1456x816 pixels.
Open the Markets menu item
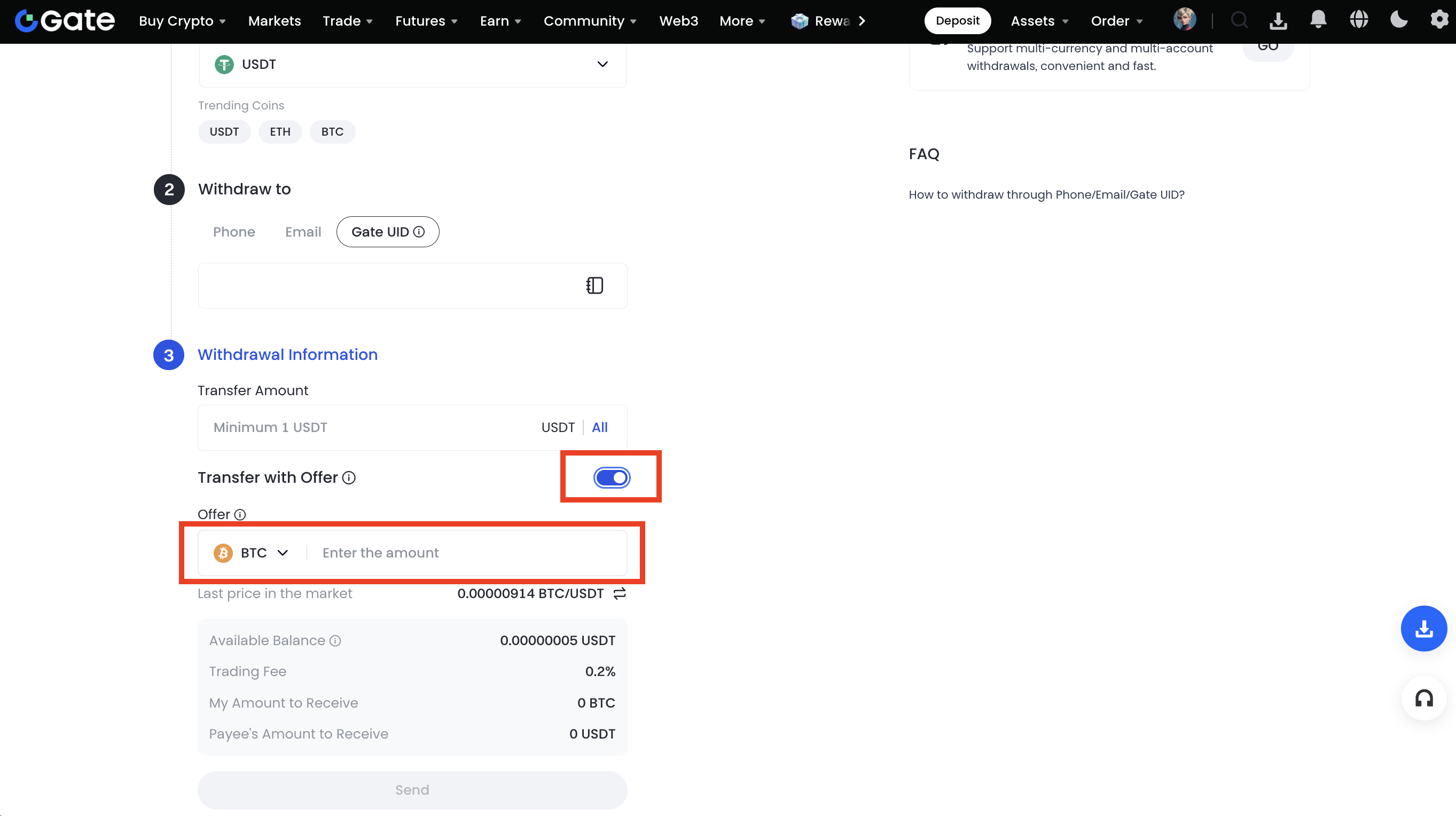pyautogui.click(x=274, y=21)
